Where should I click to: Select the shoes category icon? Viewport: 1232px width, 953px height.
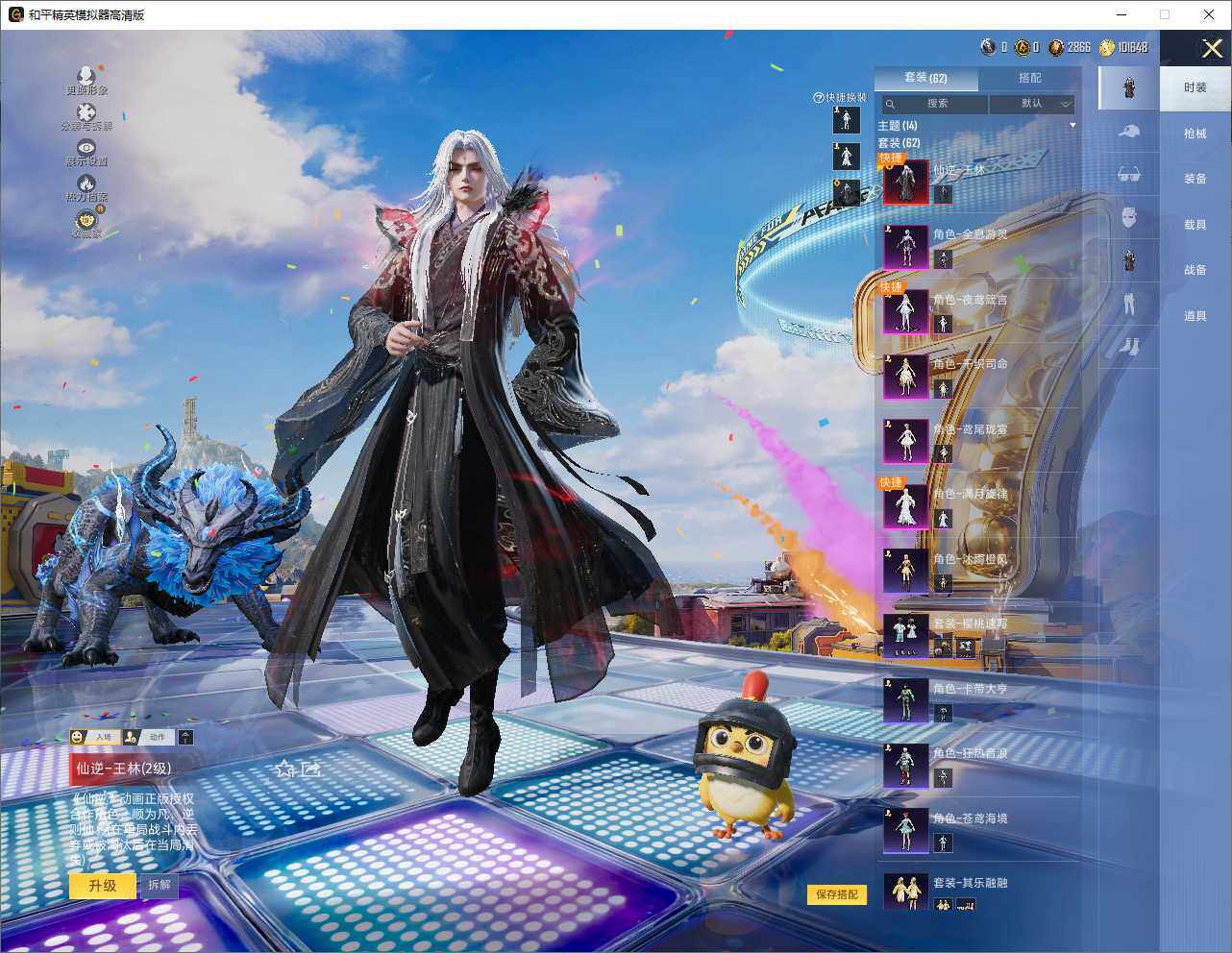pyautogui.click(x=1129, y=346)
